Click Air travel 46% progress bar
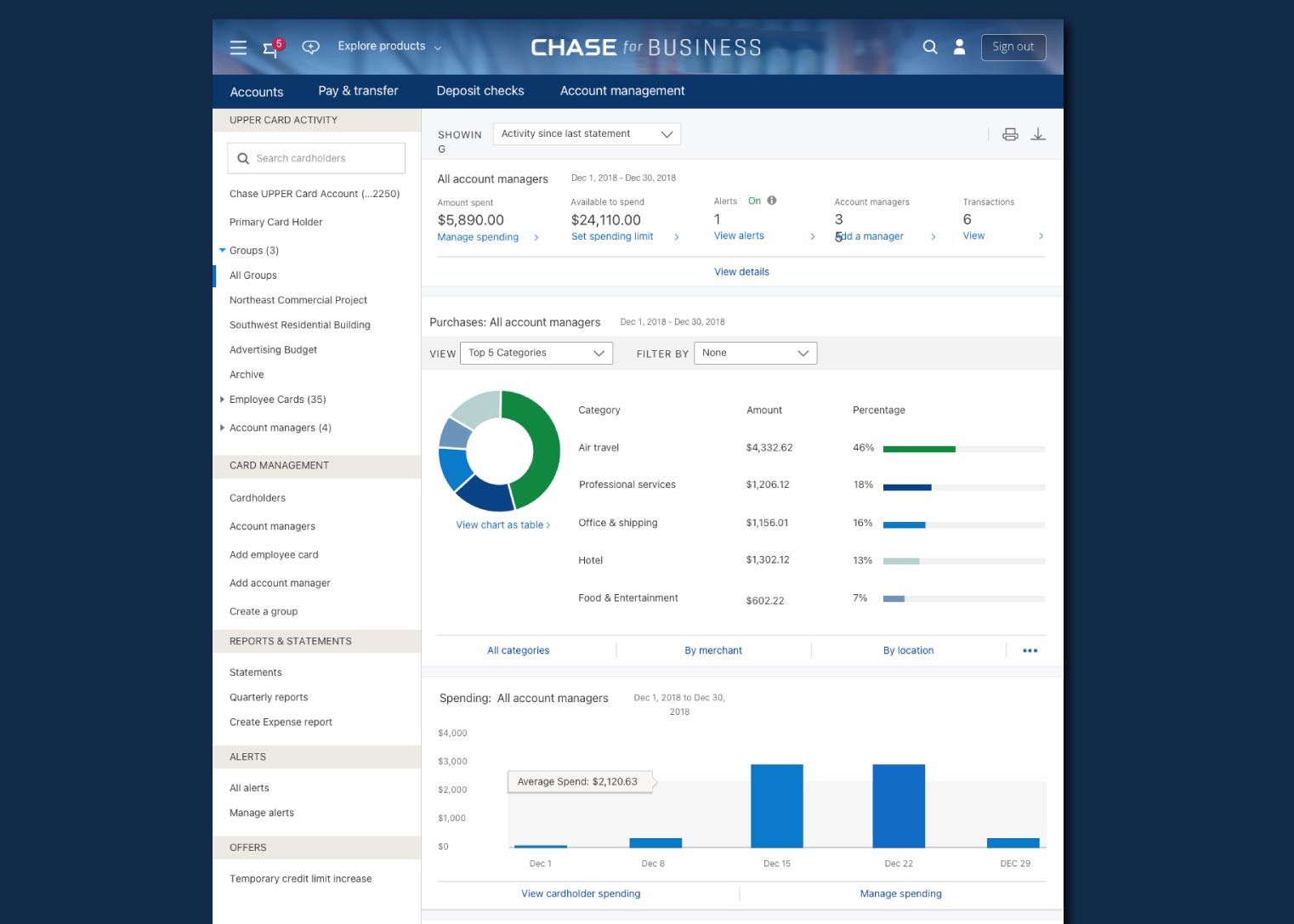The height and width of the screenshot is (924, 1294). click(x=964, y=449)
